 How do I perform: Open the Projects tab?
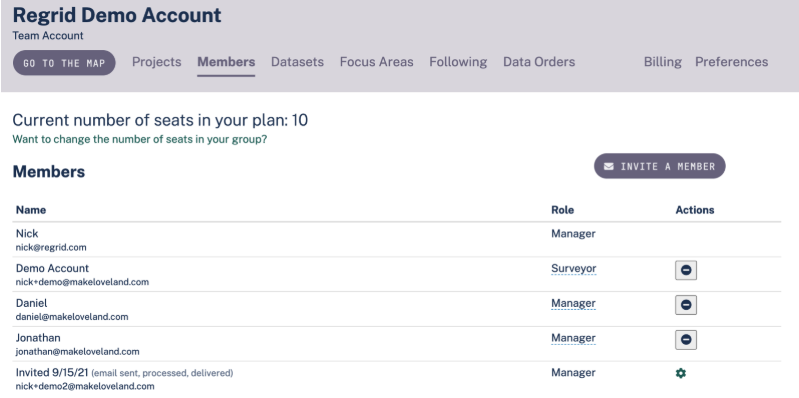tap(156, 62)
